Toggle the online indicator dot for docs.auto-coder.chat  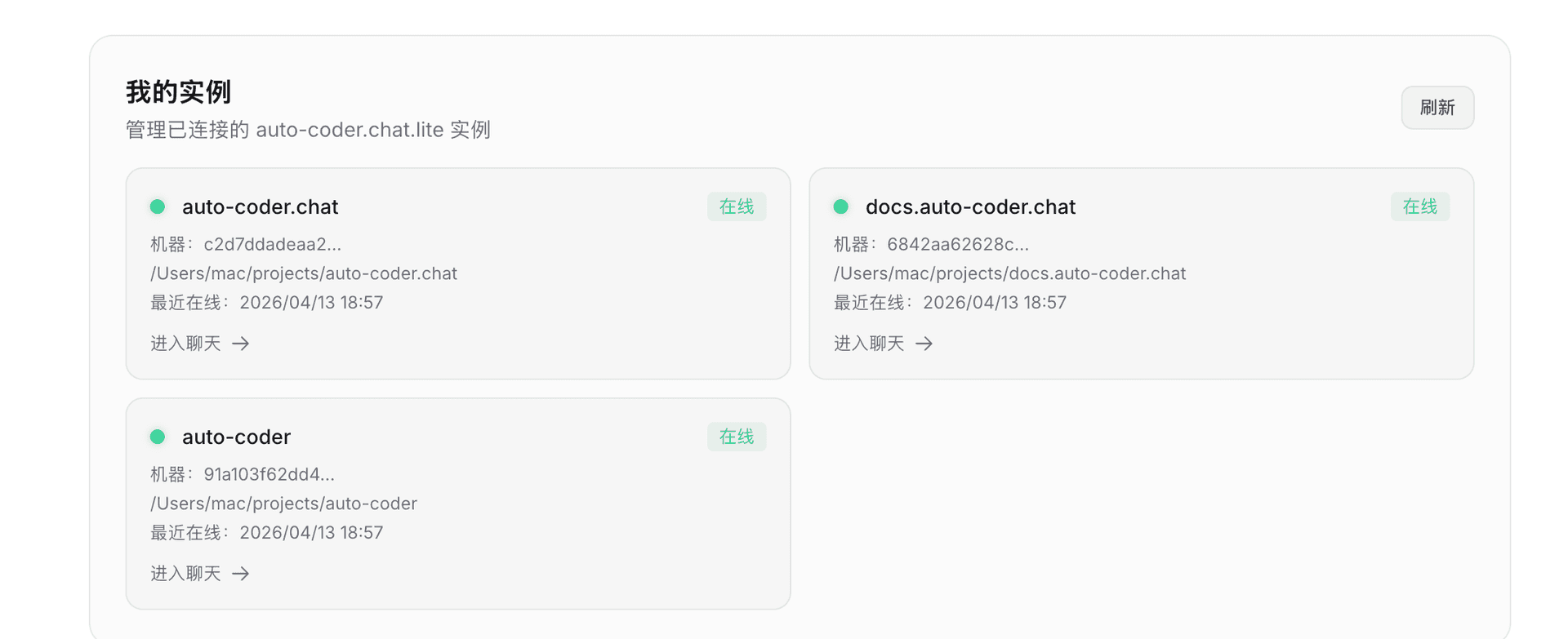pos(841,206)
